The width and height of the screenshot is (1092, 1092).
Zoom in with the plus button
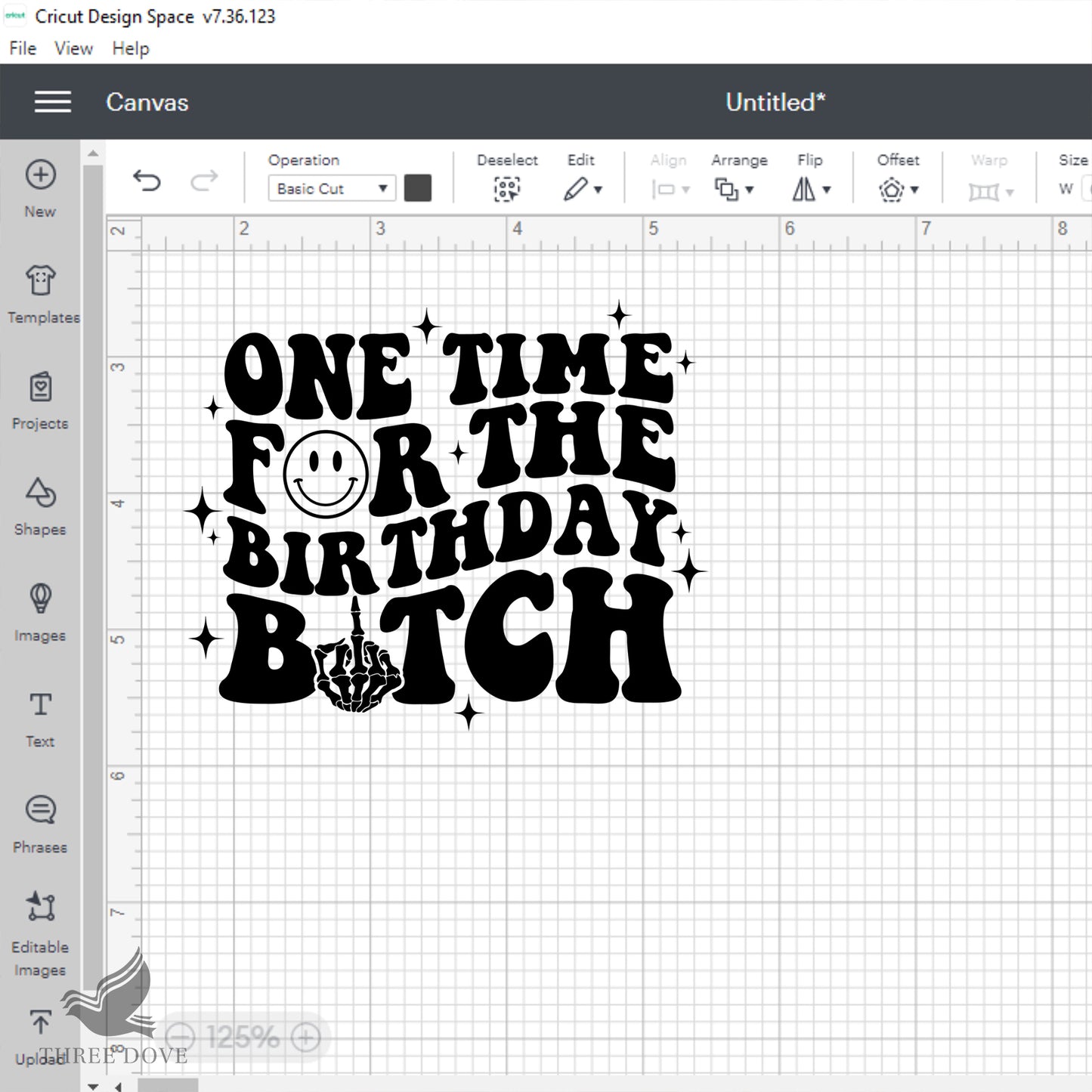pos(305,1037)
